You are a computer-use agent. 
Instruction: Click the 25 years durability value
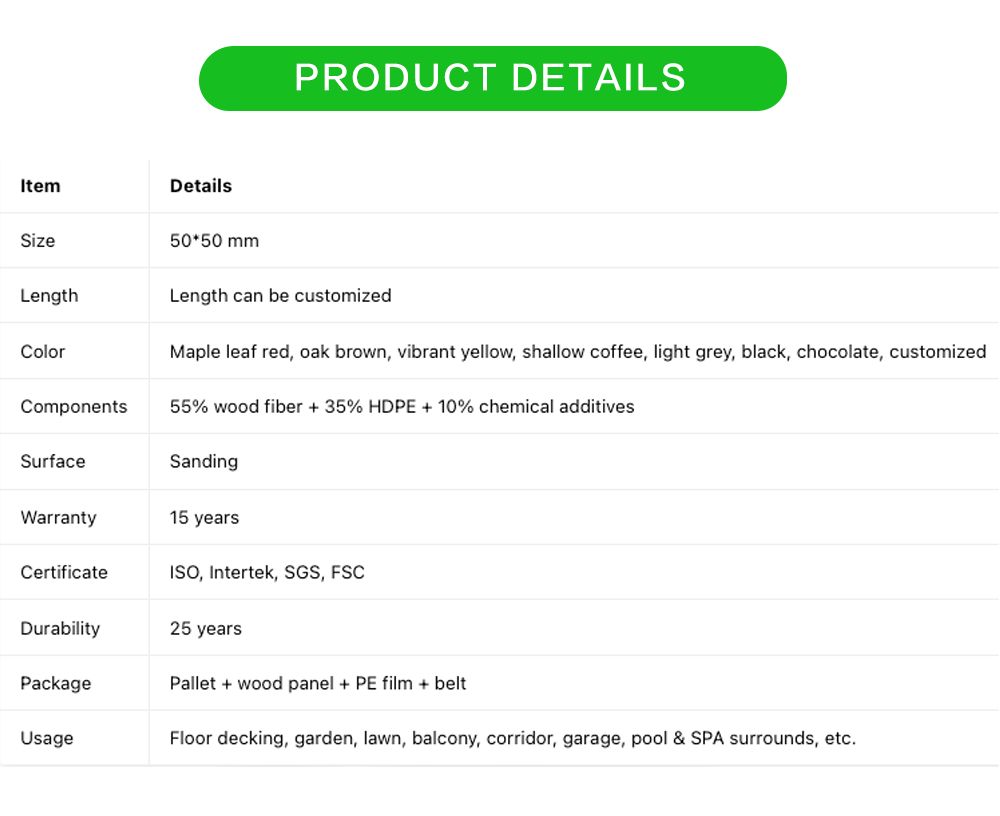click(x=206, y=629)
